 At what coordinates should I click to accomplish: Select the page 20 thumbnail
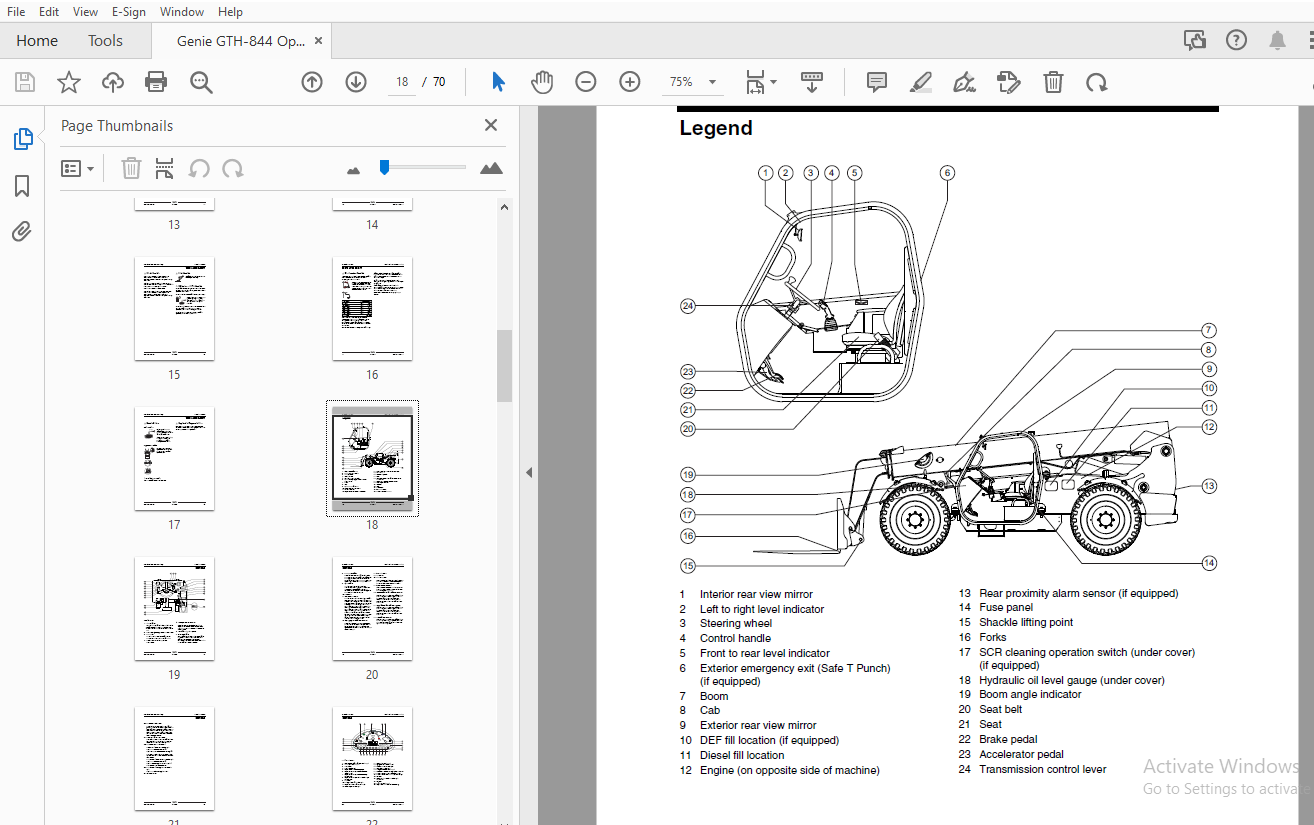[372, 608]
